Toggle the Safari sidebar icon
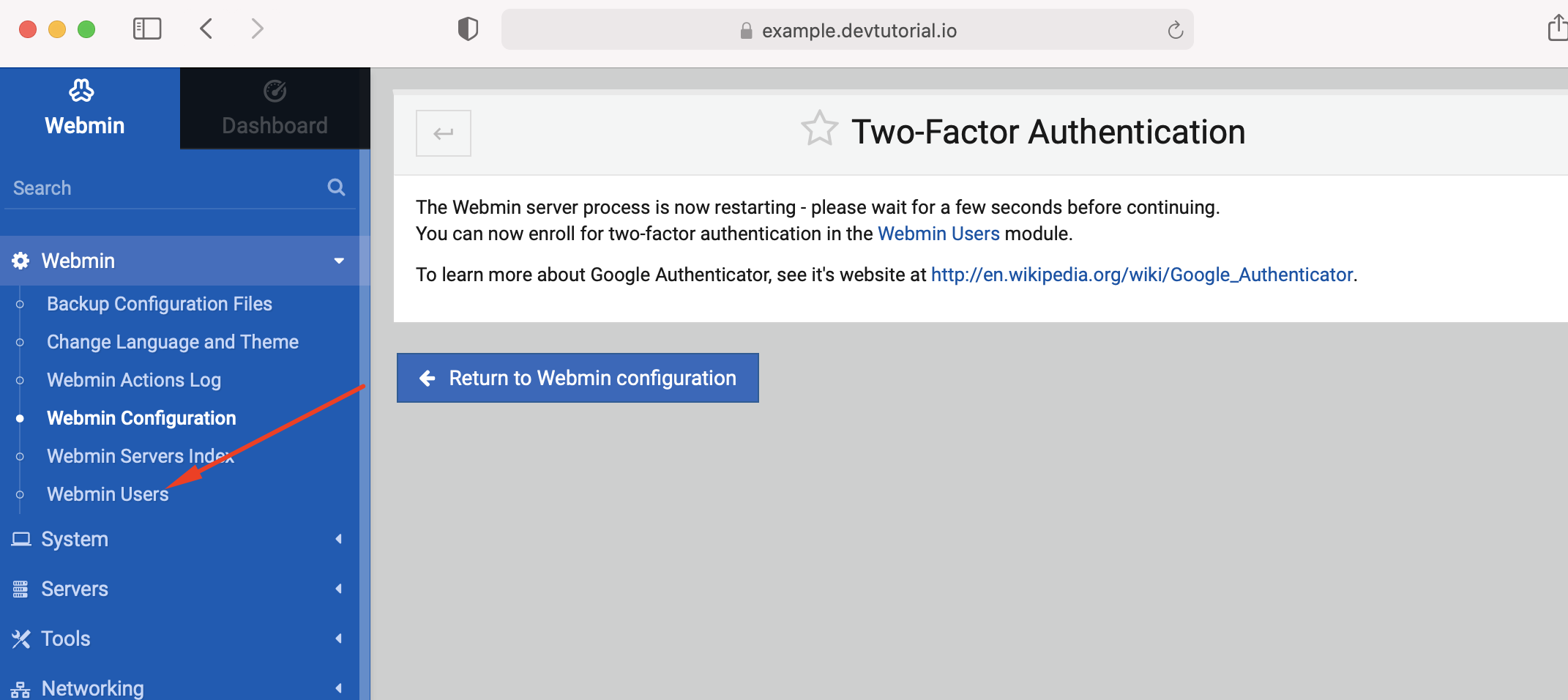Screen dimensions: 1568x700 [147, 29]
